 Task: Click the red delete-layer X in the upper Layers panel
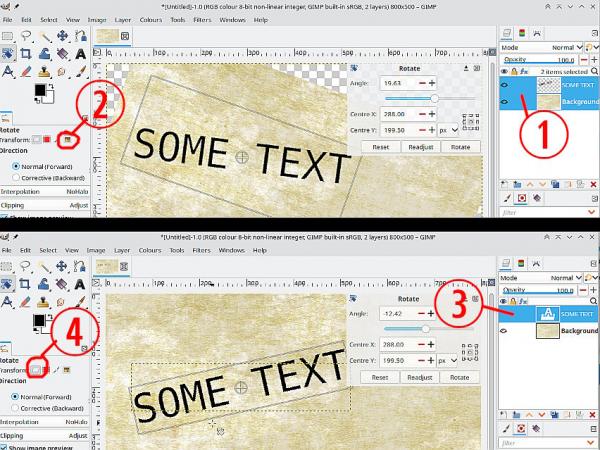(593, 185)
